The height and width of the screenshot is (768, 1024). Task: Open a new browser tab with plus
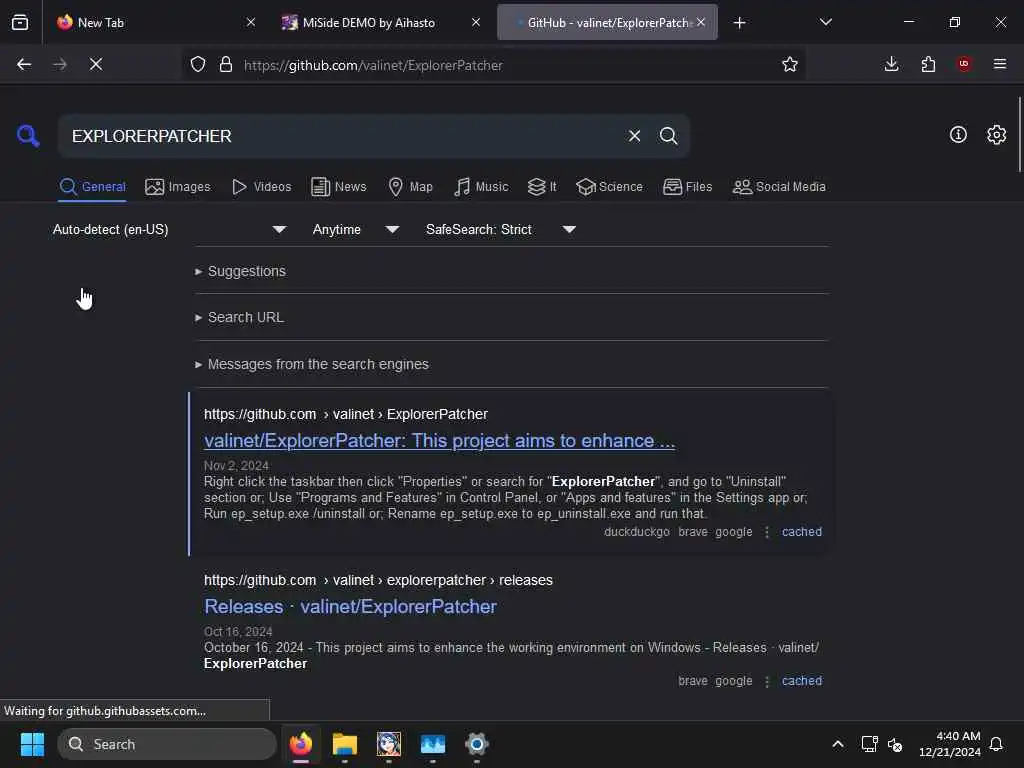pos(739,23)
